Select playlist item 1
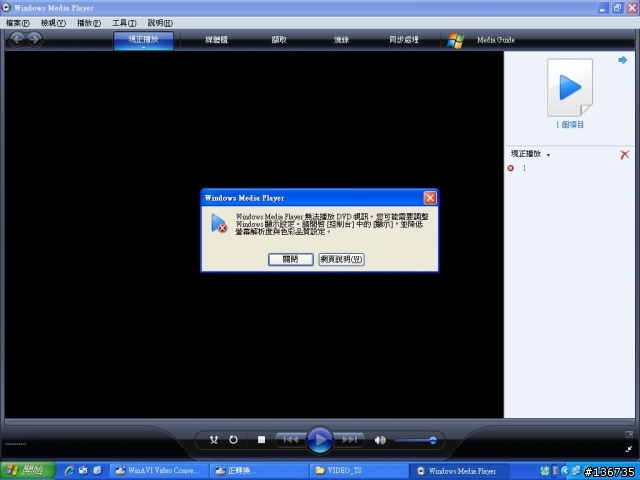640x480 pixels. [524, 168]
